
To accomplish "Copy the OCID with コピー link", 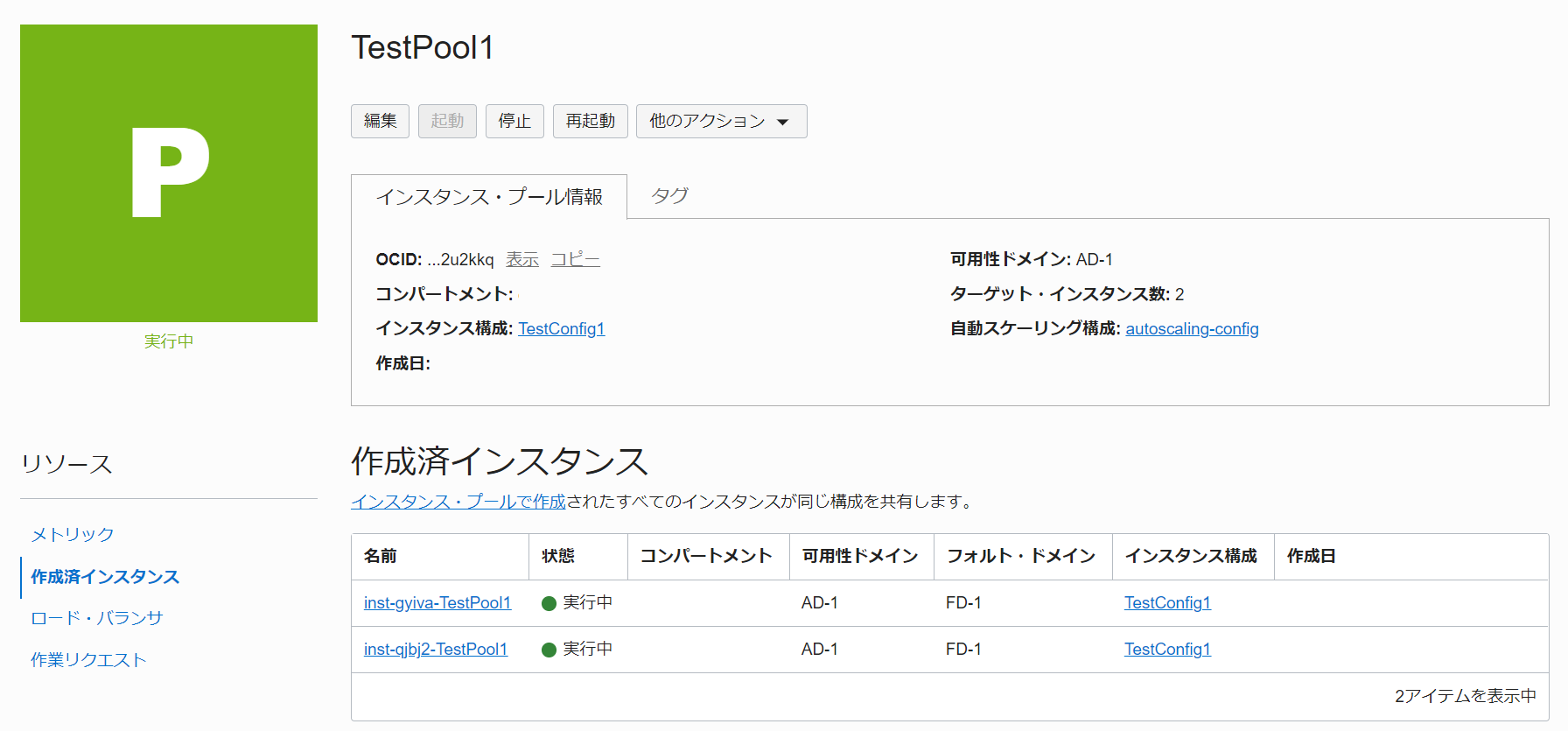I will pos(575,260).
